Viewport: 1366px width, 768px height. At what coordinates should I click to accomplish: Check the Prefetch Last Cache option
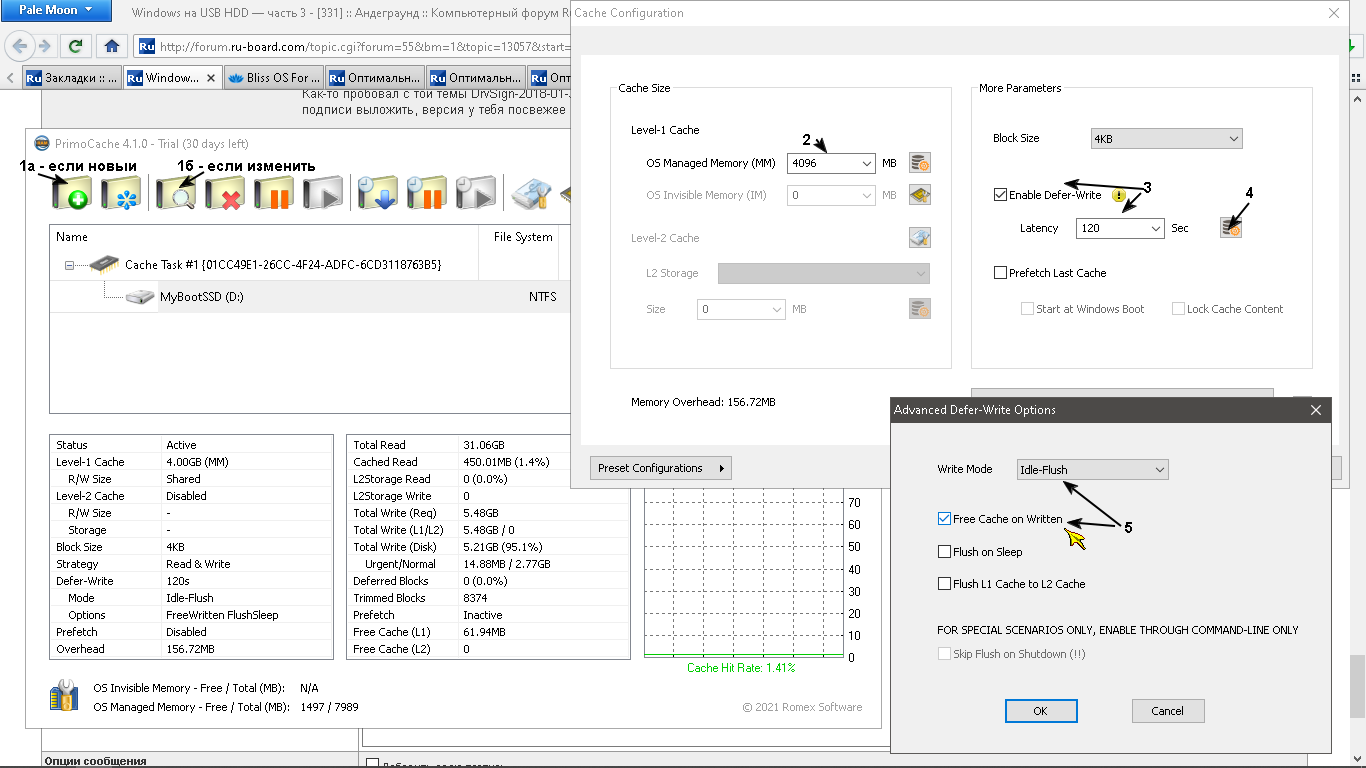(1000, 273)
